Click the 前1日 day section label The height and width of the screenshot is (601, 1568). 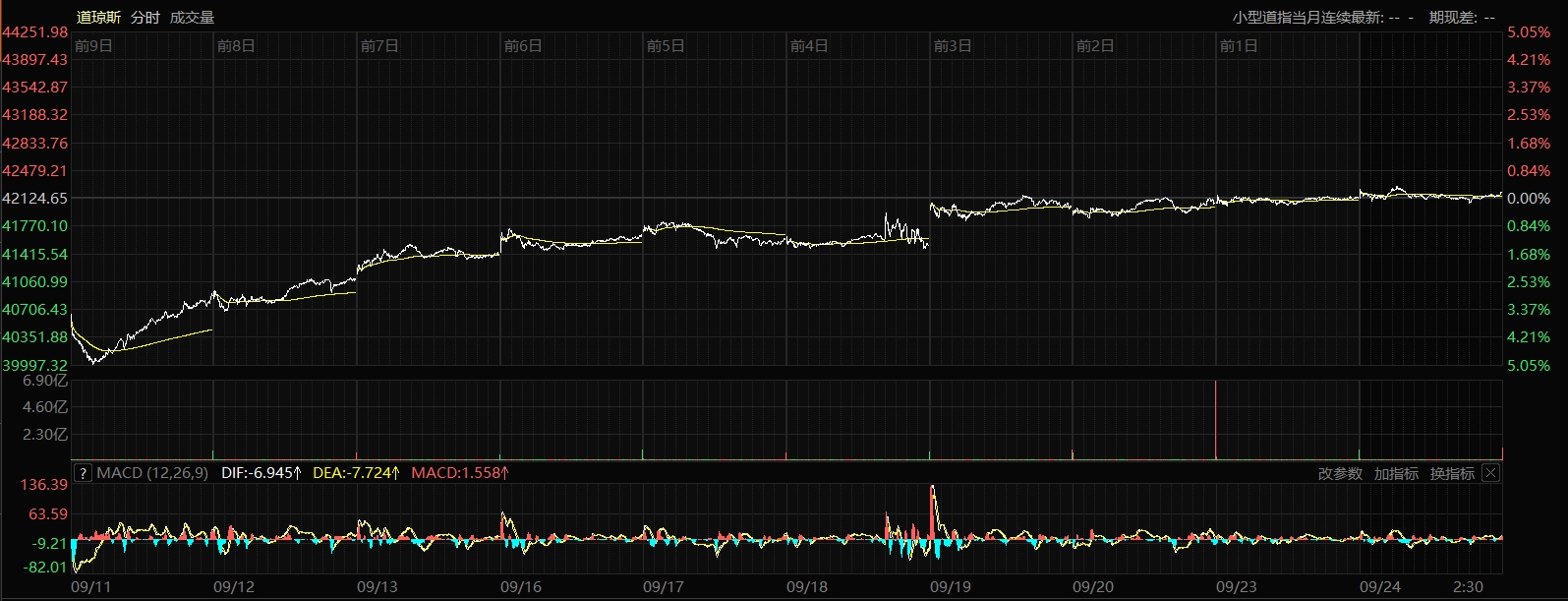[x=1239, y=46]
